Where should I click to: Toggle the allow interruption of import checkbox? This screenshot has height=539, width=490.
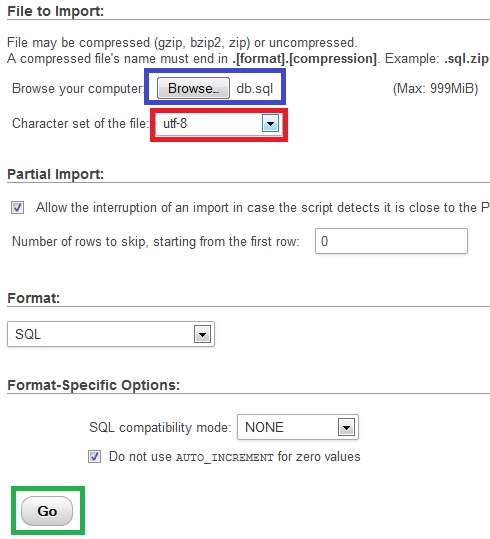(17, 208)
